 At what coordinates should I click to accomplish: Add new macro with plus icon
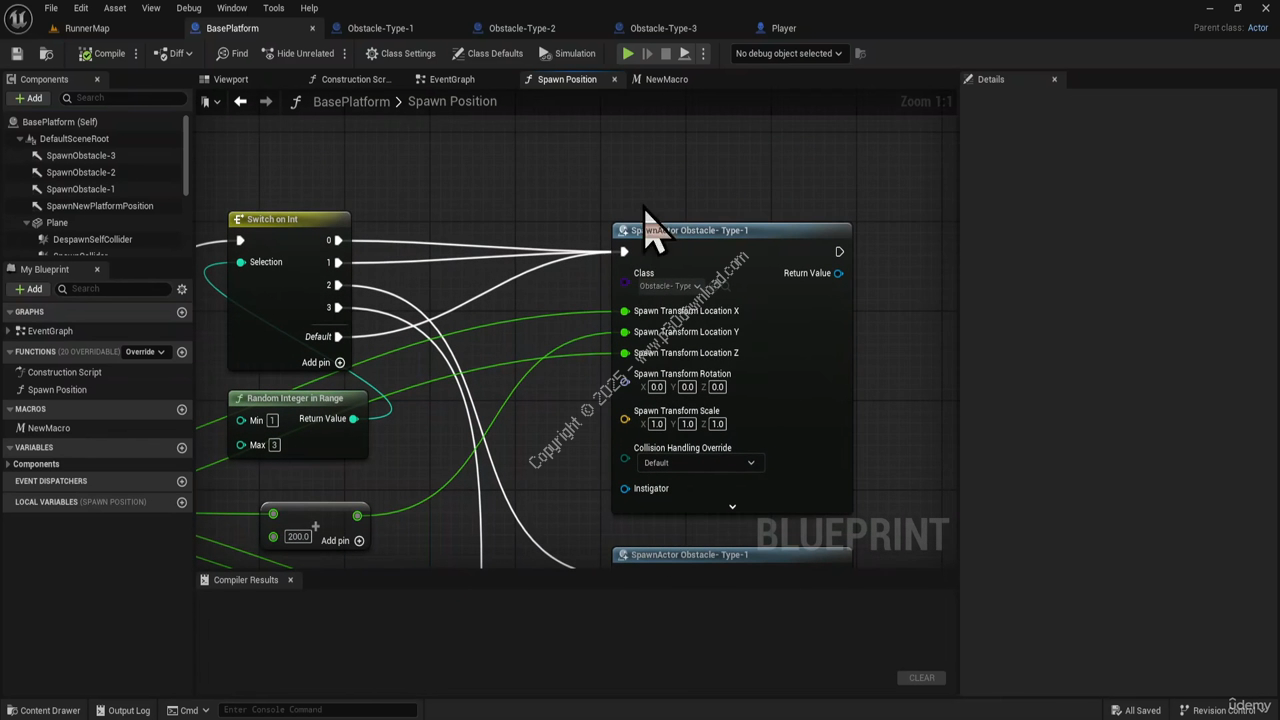click(x=182, y=409)
